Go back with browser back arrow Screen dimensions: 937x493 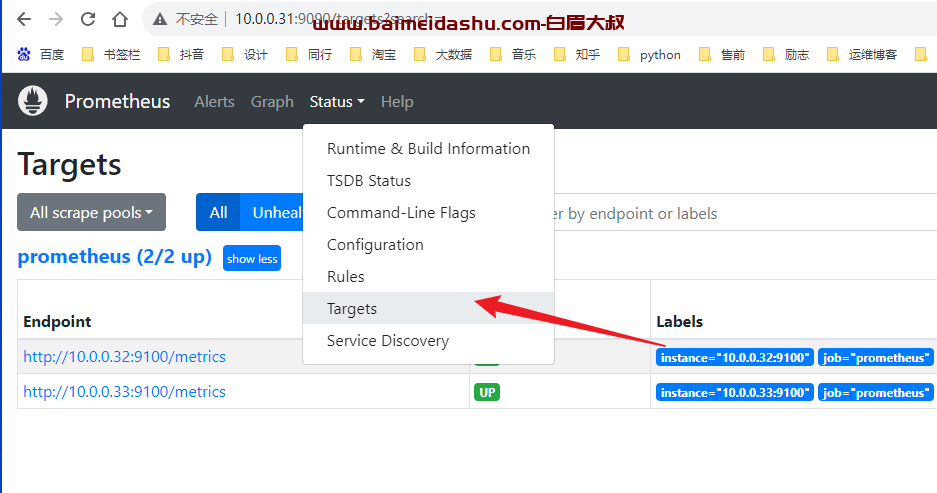pos(24,19)
